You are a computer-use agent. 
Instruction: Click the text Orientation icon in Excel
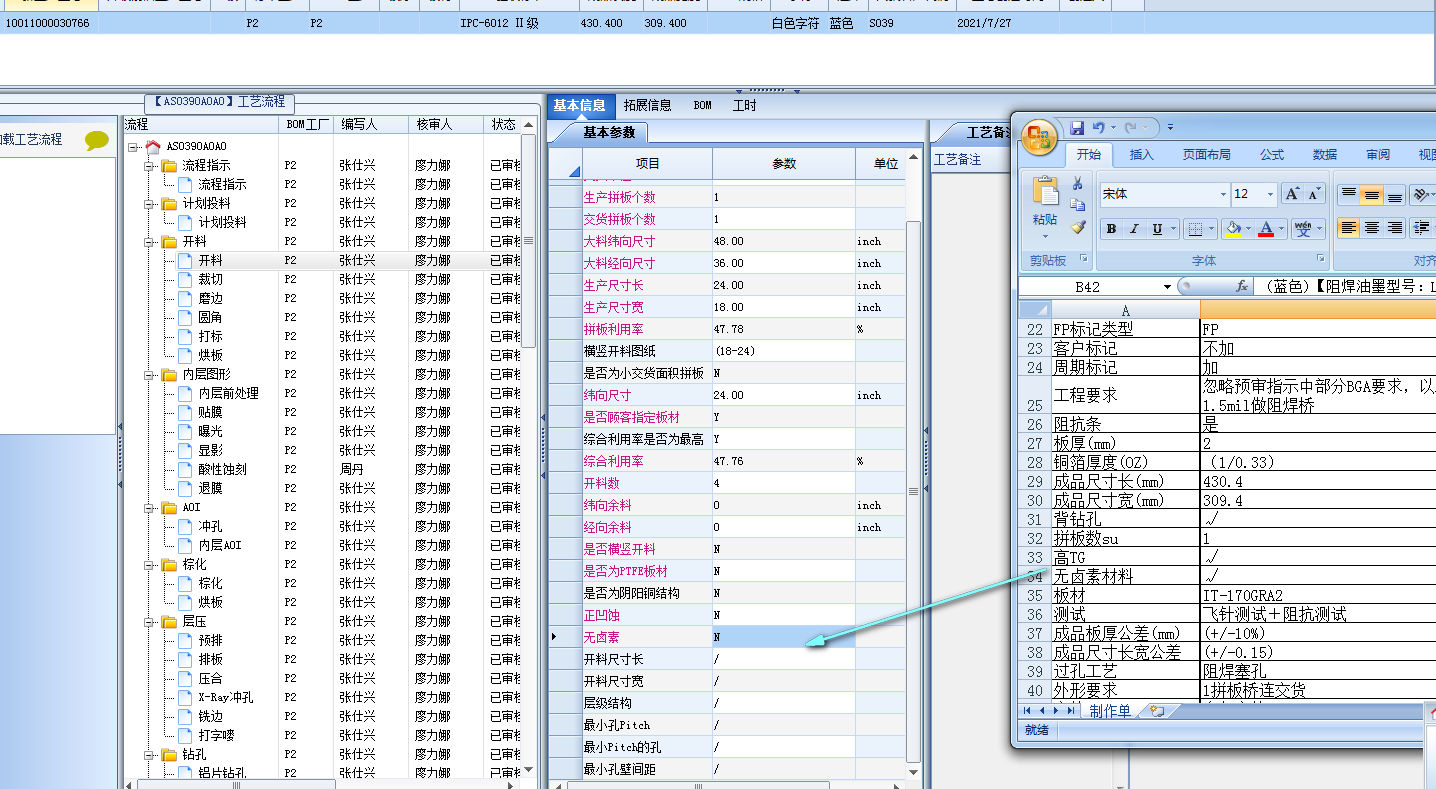[x=1422, y=194]
